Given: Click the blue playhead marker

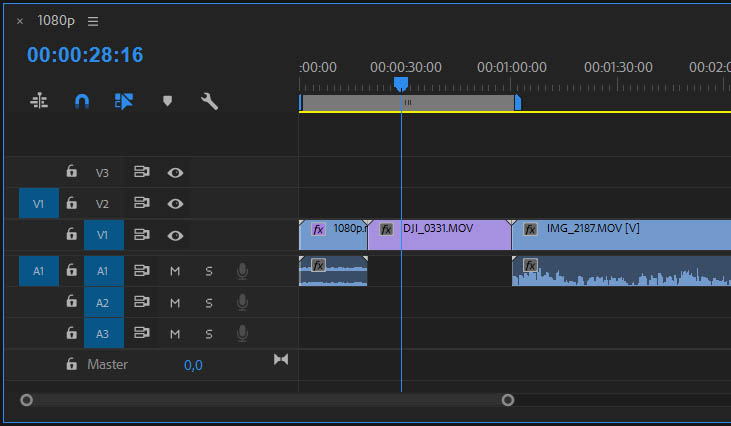Looking at the screenshot, I should 401,84.
